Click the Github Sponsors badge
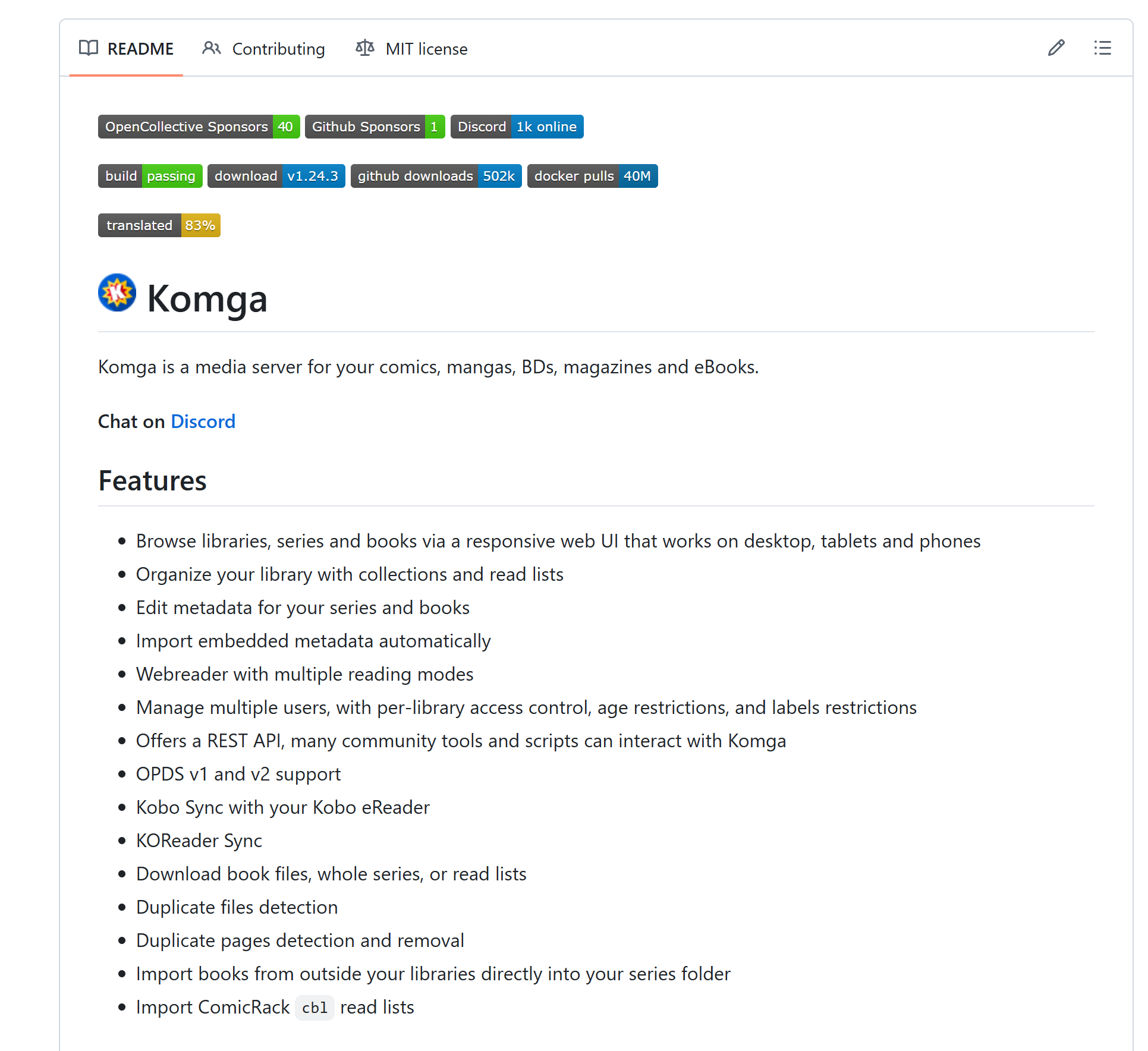 (375, 127)
